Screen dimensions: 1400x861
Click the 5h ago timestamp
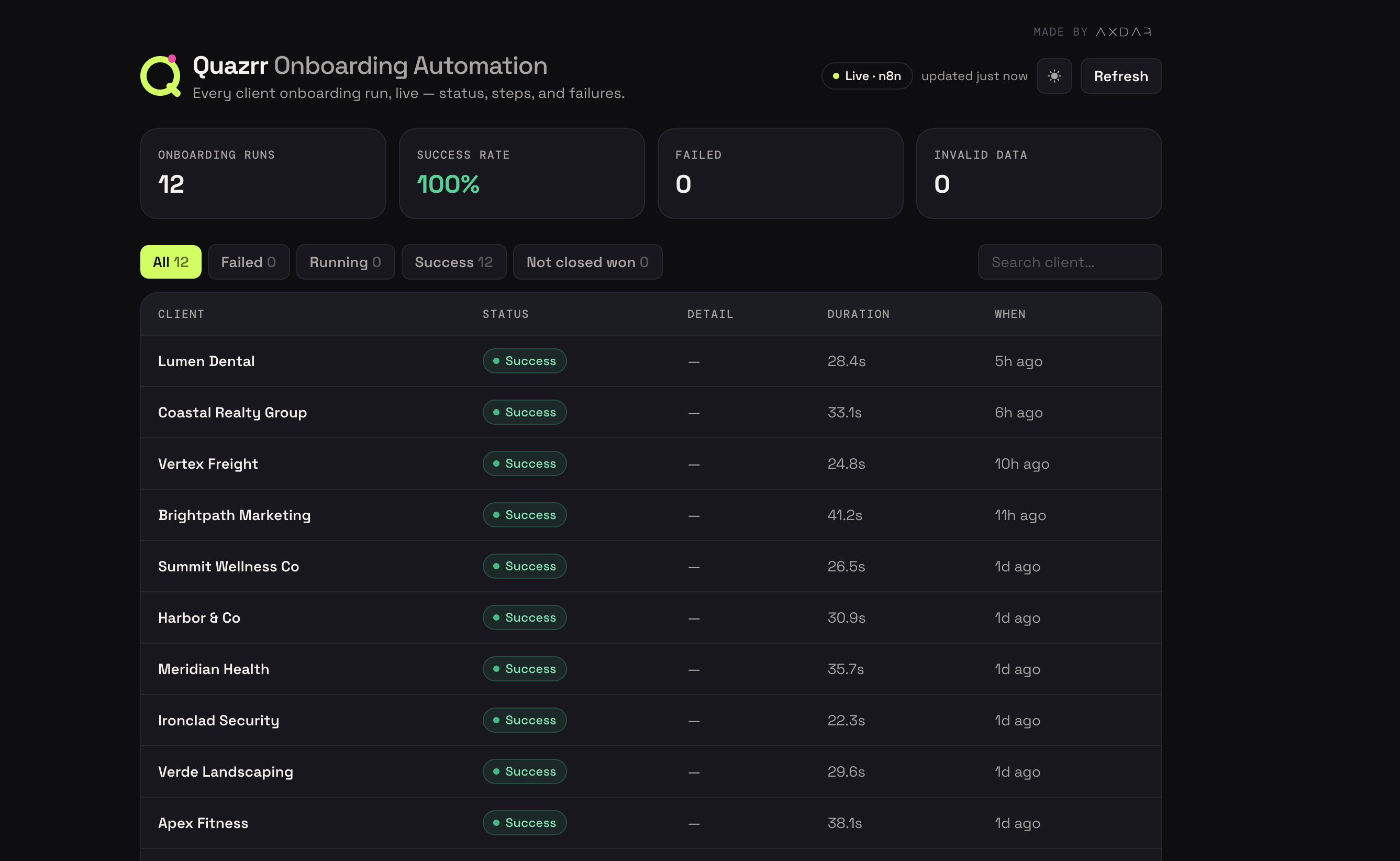(1019, 361)
